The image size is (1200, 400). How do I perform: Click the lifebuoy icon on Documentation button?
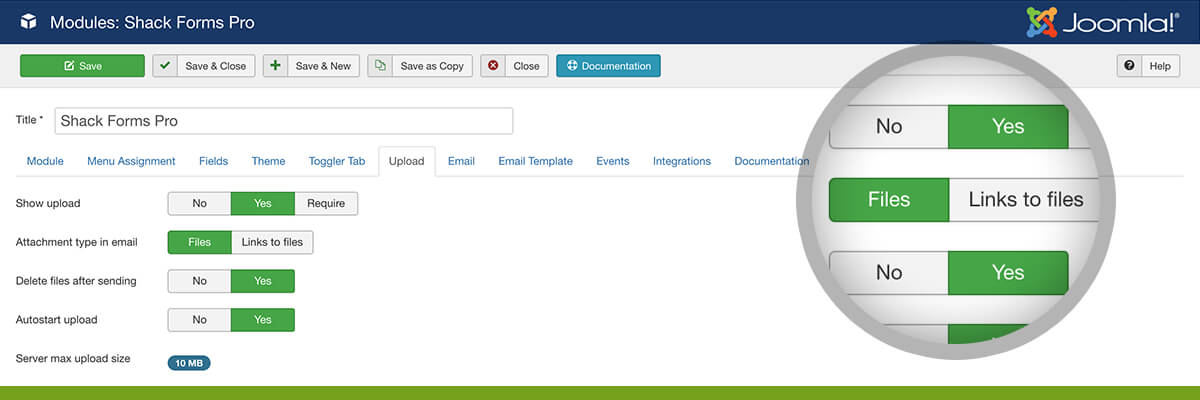pos(572,66)
